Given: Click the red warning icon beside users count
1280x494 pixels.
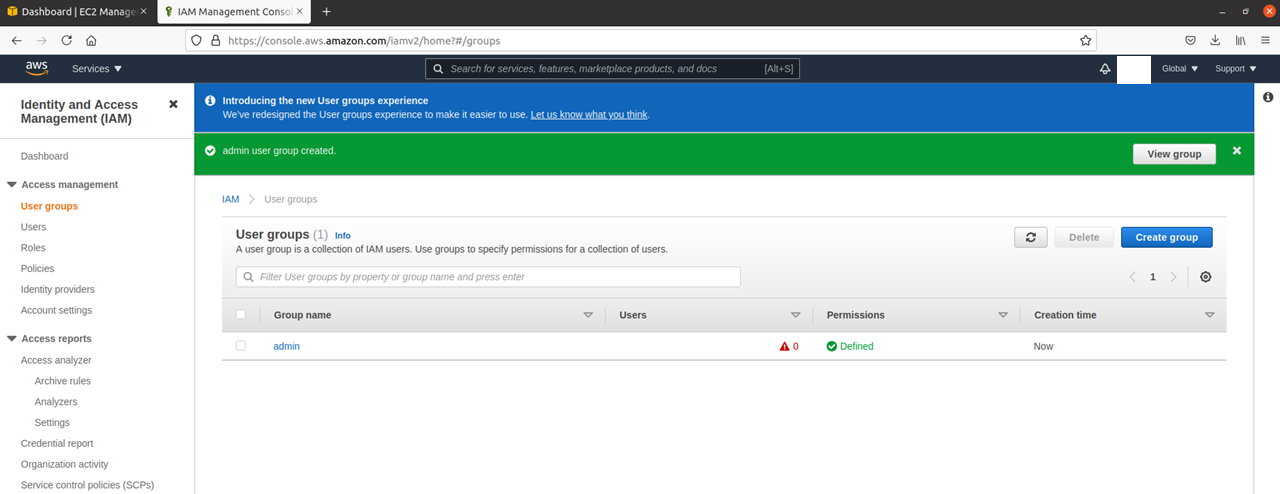Looking at the screenshot, I should pos(785,346).
